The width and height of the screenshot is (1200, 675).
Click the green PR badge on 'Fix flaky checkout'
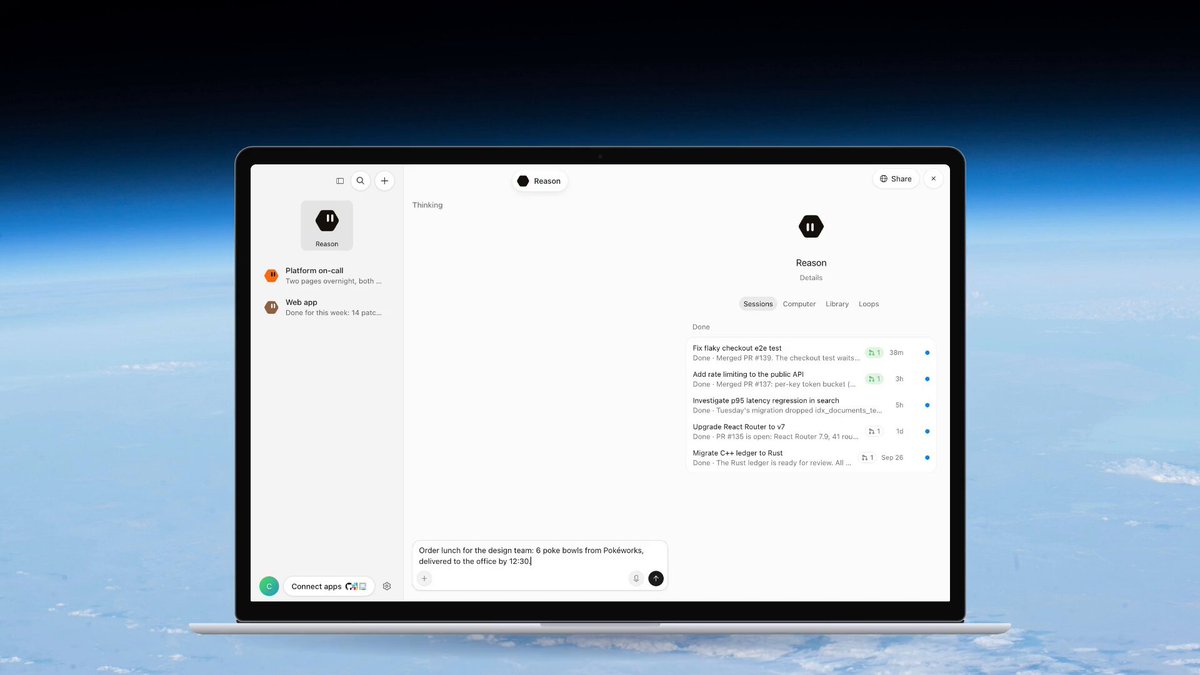pos(874,353)
